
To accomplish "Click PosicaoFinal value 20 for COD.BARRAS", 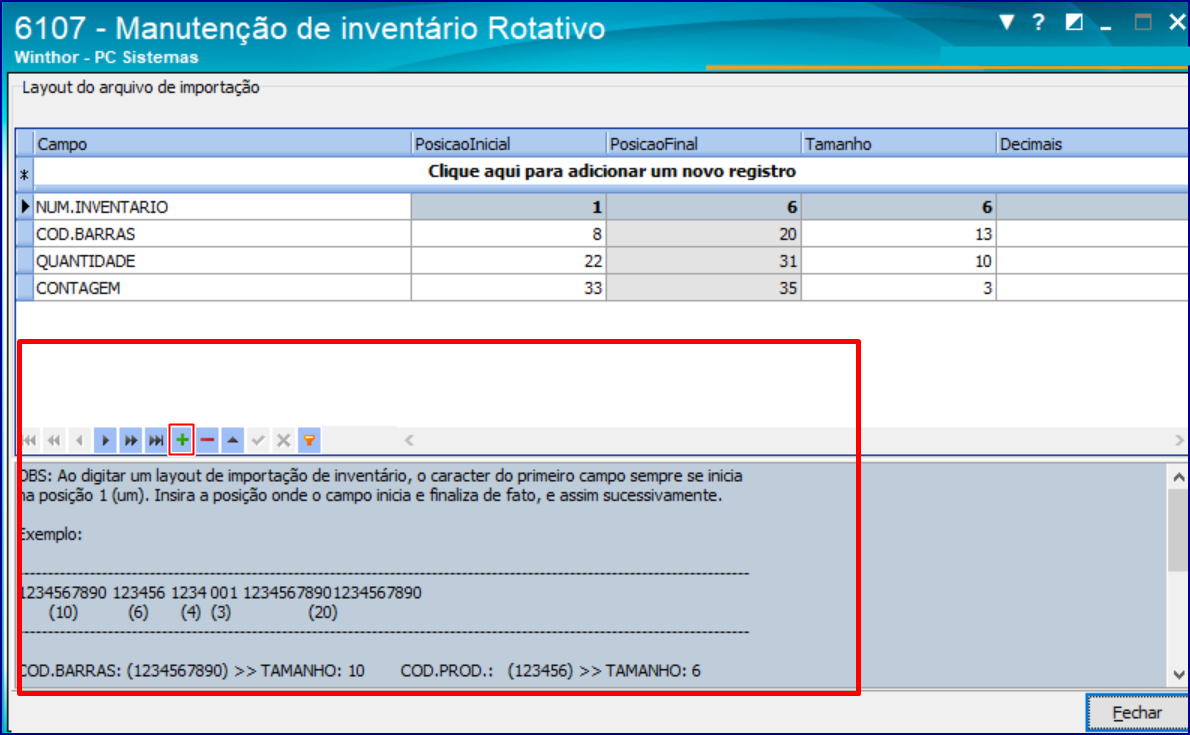I will tap(704, 234).
